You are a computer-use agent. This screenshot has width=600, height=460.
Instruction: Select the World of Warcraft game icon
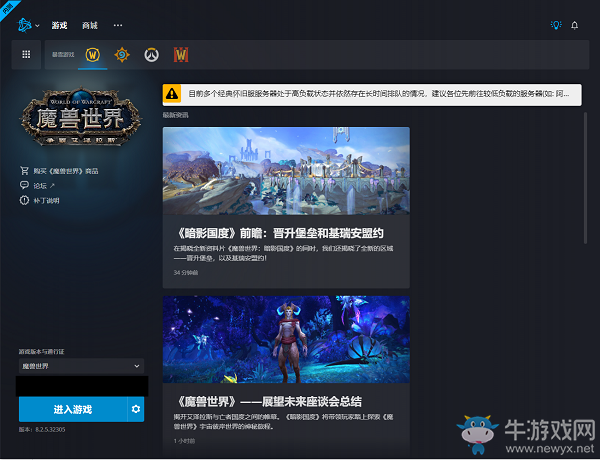point(93,55)
